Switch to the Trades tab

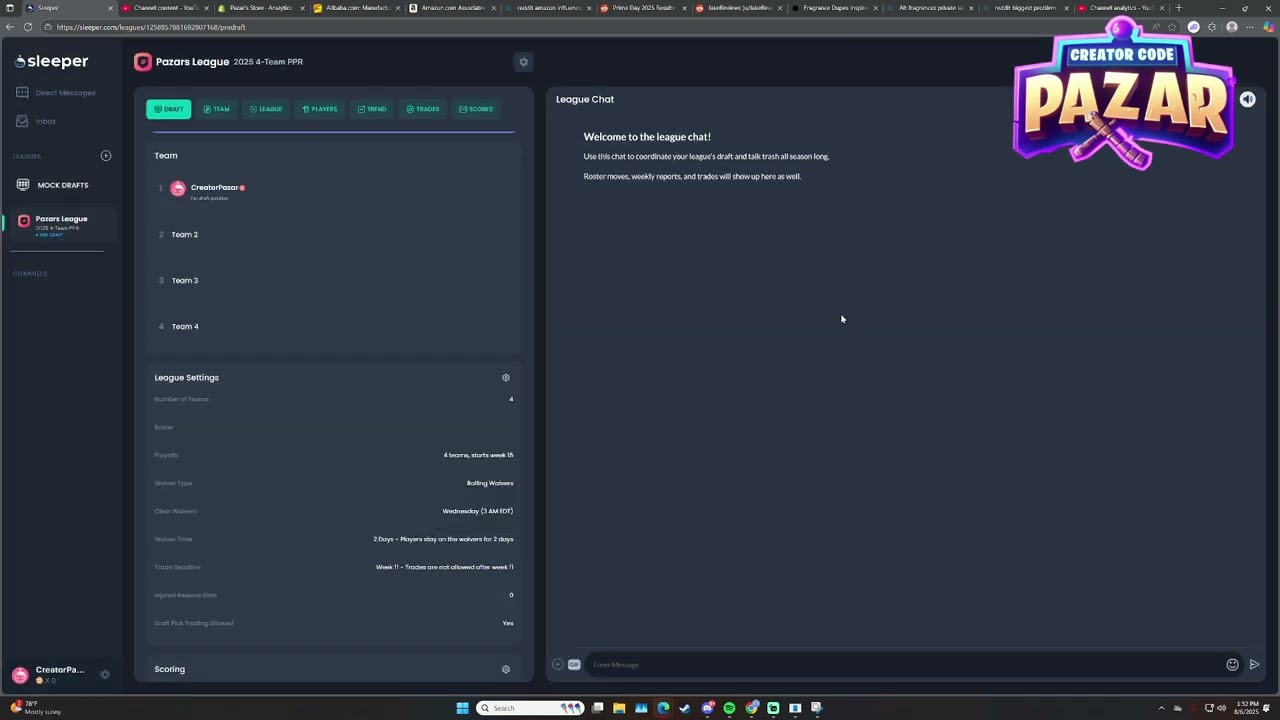(423, 109)
